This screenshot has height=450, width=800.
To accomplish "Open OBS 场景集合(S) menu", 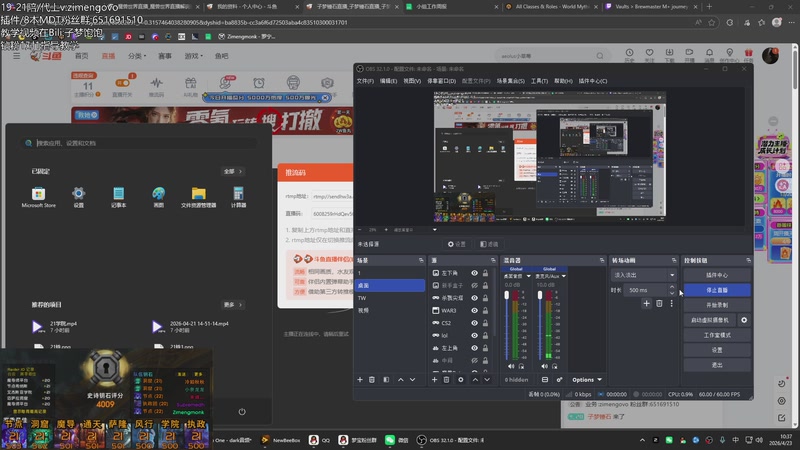I will (x=511, y=81).
